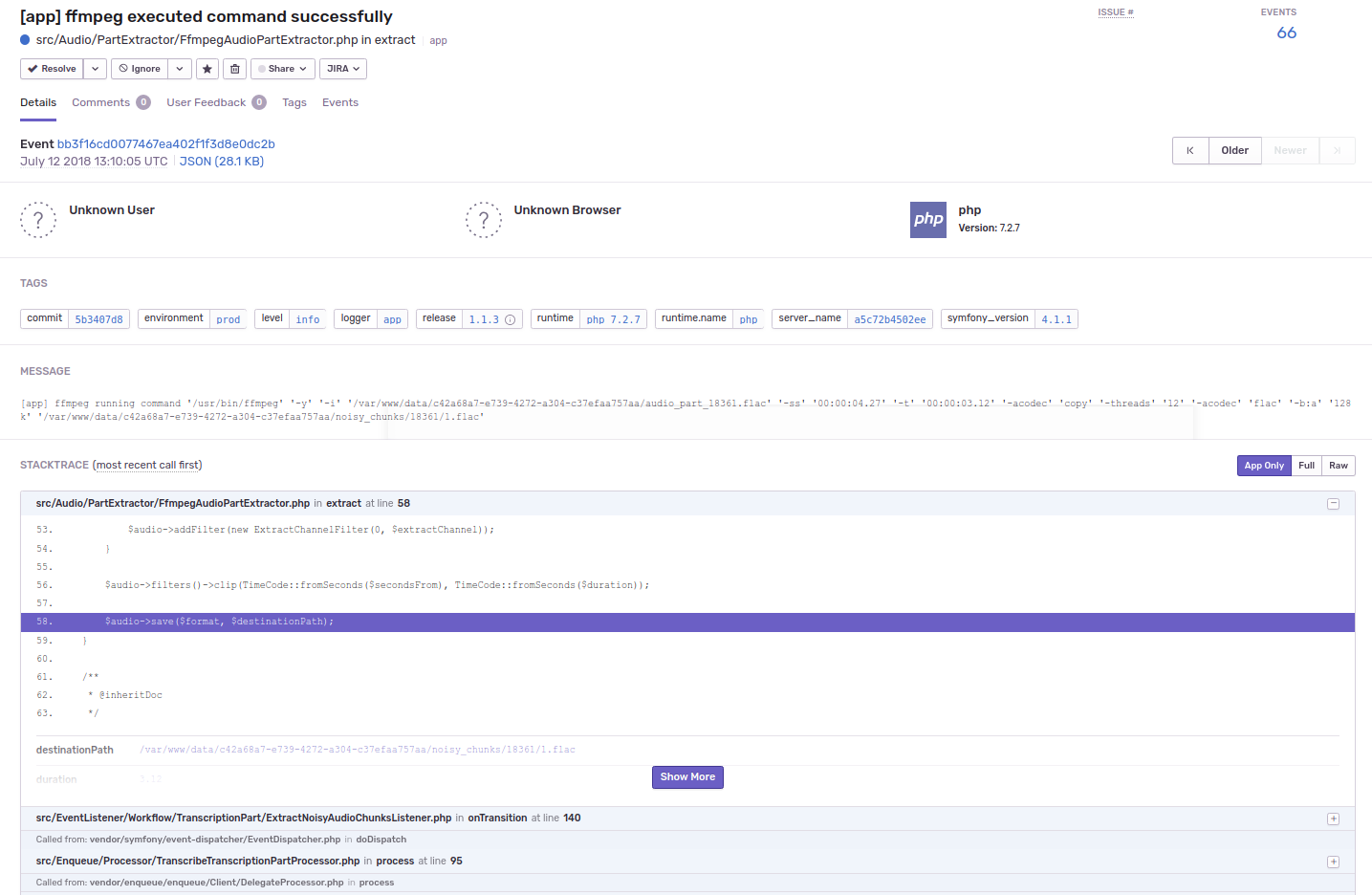Open the Resolve dropdown arrow
The height and width of the screenshot is (895, 1372).
95,69
